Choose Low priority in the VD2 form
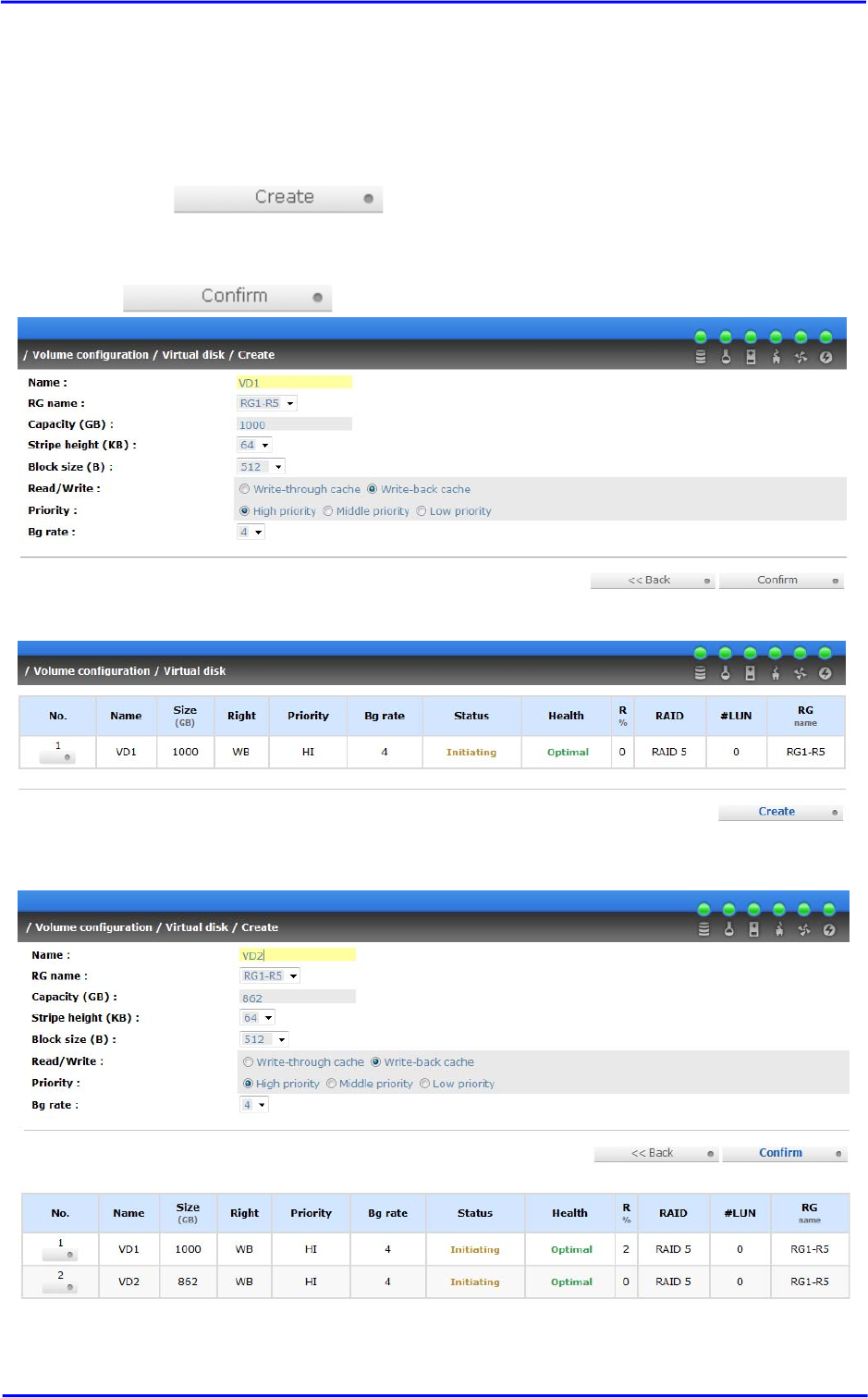Image resolution: width=868 pixels, height=1398 pixels. point(424,1083)
